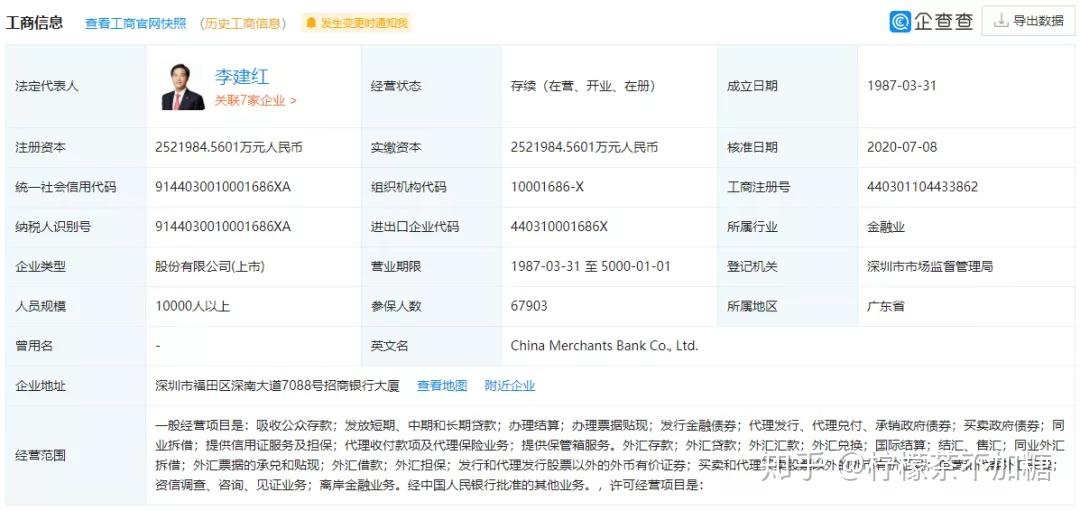
Task: Expand 关联7家企业 arrow link
Action: coord(255,101)
